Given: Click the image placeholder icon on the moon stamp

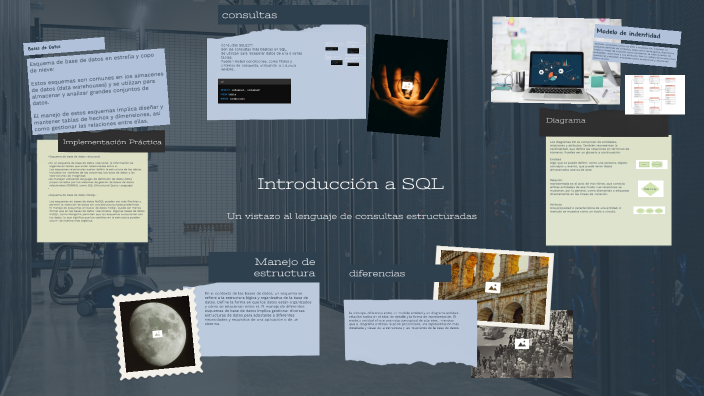Looking at the screenshot, I should (157, 334).
